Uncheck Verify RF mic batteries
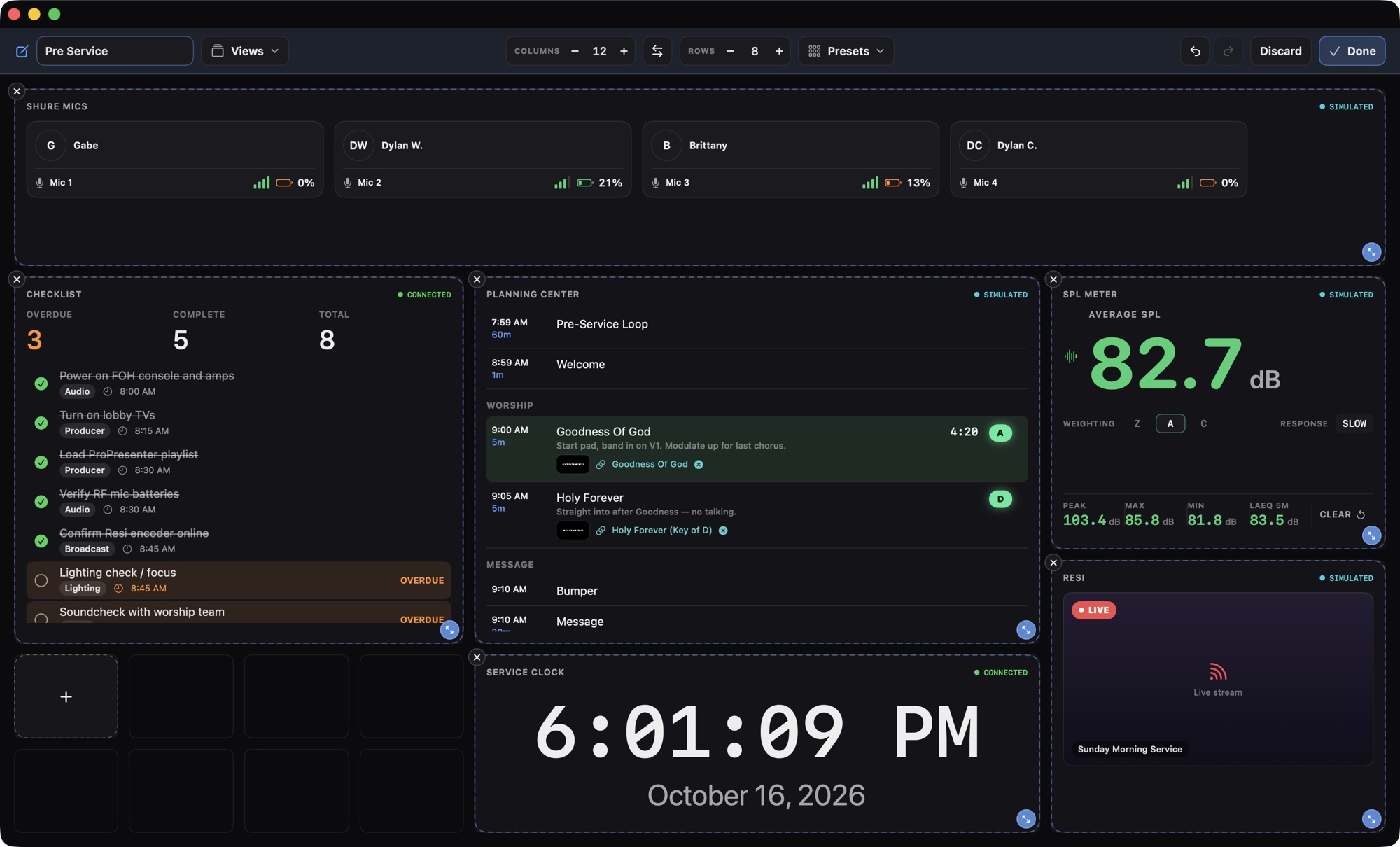The height and width of the screenshot is (847, 1400). [x=41, y=502]
